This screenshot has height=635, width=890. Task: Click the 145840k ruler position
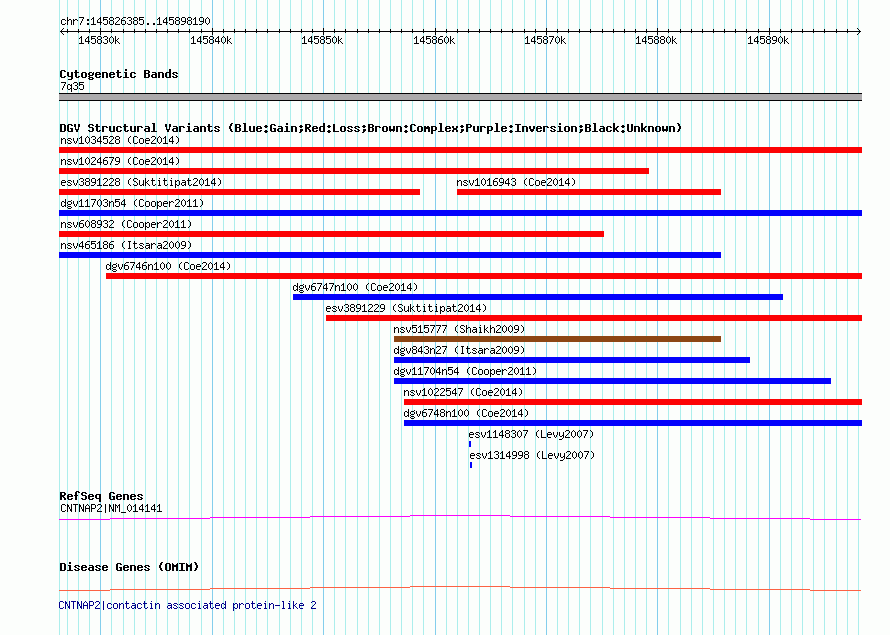pos(211,40)
